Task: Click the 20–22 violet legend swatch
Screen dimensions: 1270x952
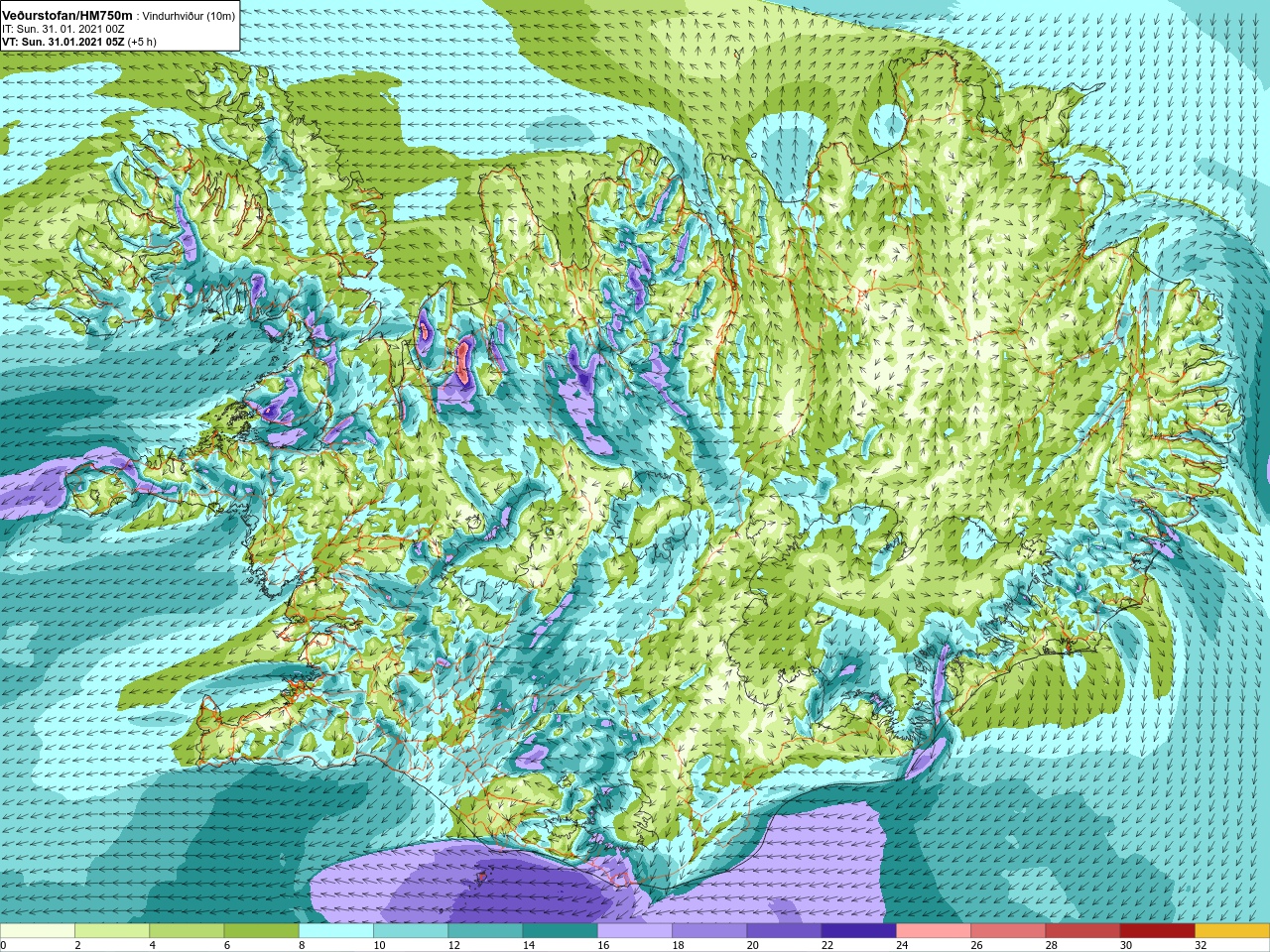Action: pos(784,931)
